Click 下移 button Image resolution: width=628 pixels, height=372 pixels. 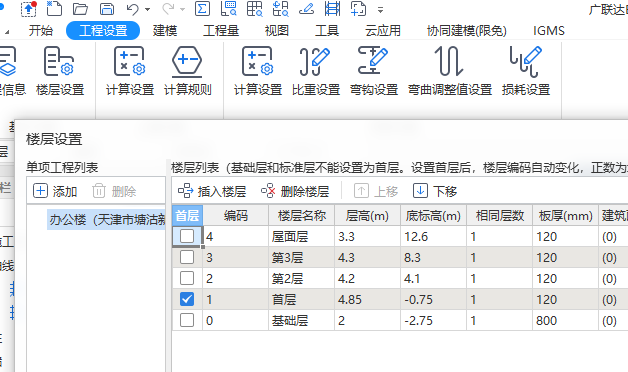point(435,191)
